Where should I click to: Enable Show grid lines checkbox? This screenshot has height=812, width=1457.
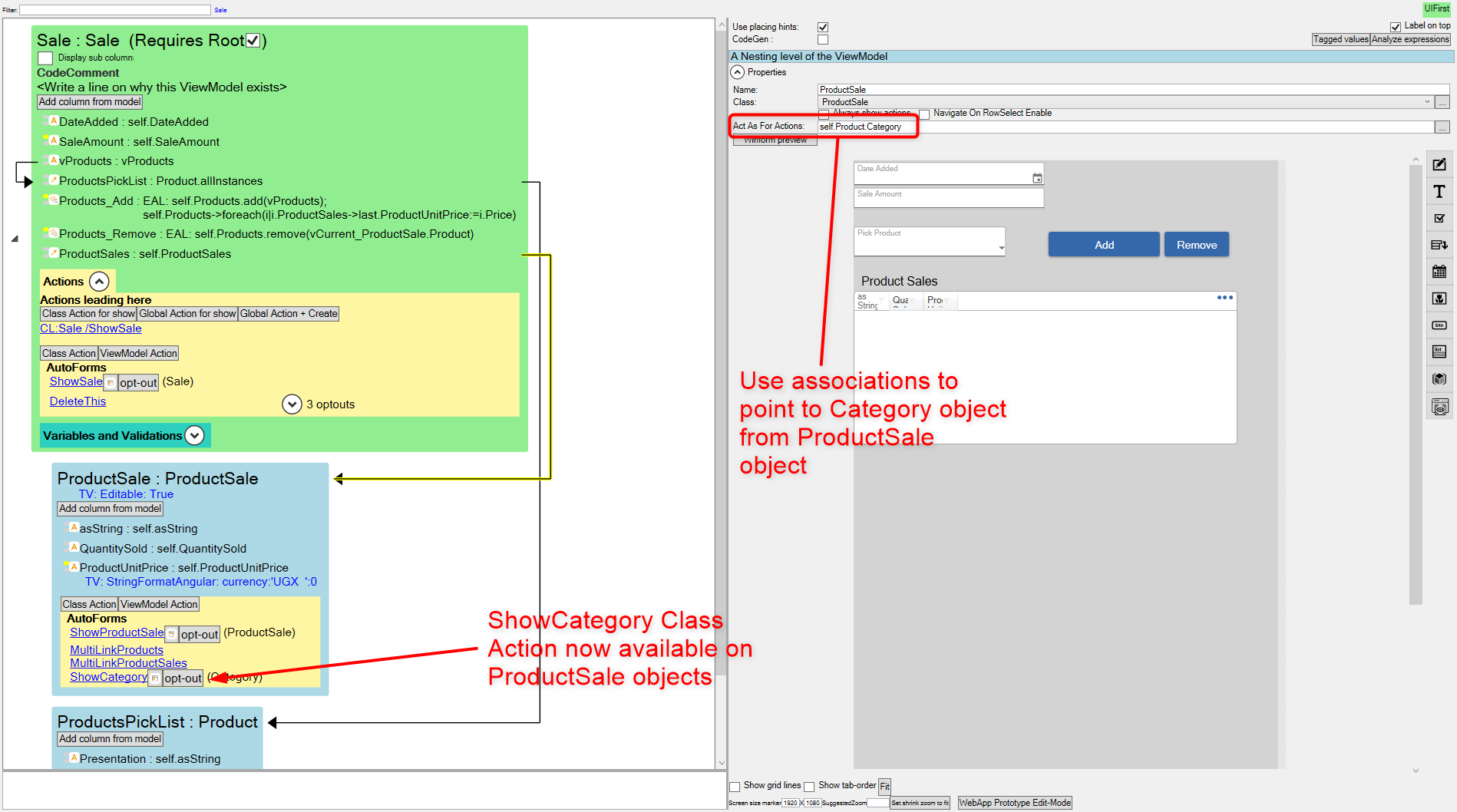tap(735, 787)
